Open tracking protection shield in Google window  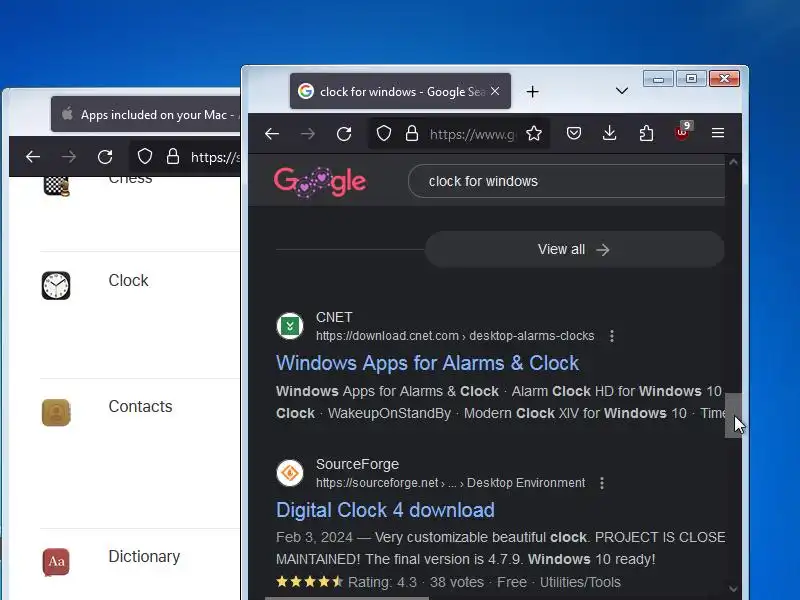point(384,134)
